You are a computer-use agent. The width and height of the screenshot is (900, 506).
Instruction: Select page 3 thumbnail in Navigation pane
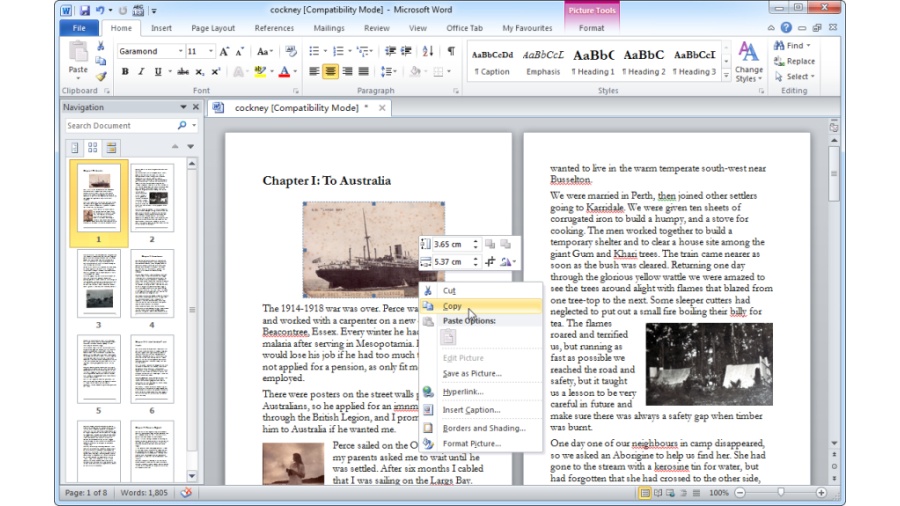[x=99, y=283]
